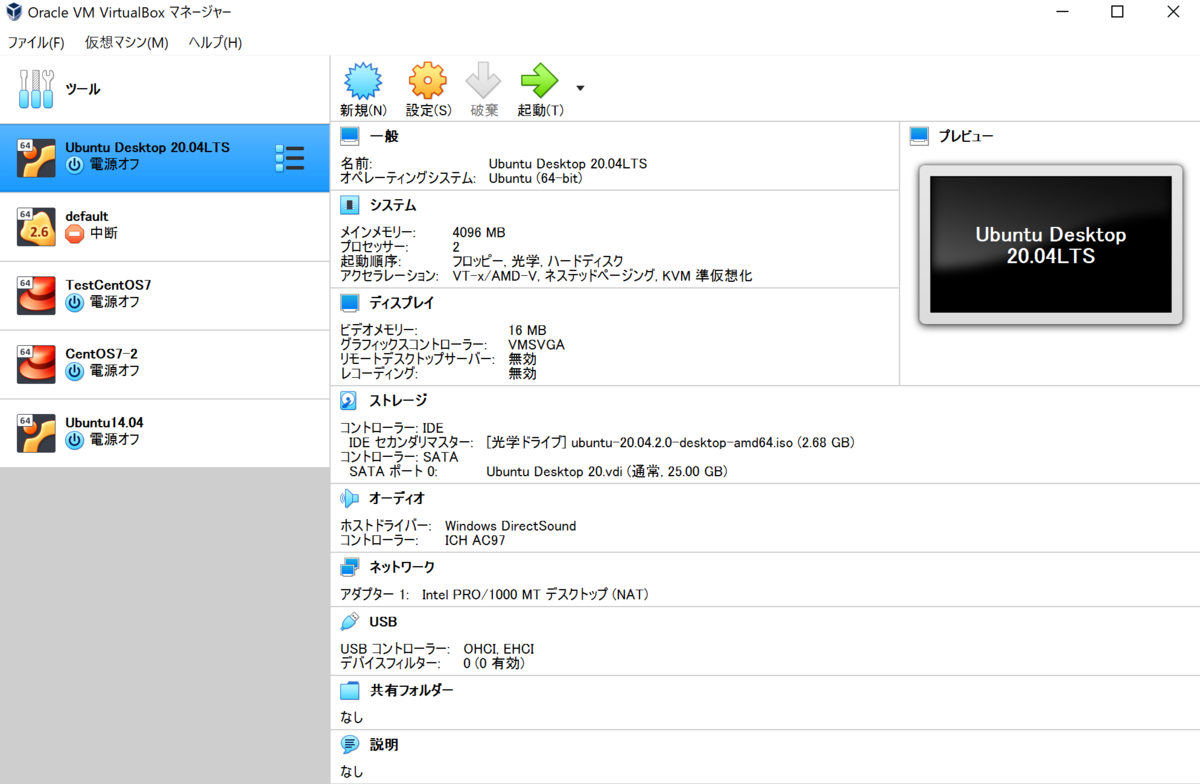This screenshot has width=1200, height=784.
Task: Click the 説明 description bubble icon
Action: (x=349, y=745)
